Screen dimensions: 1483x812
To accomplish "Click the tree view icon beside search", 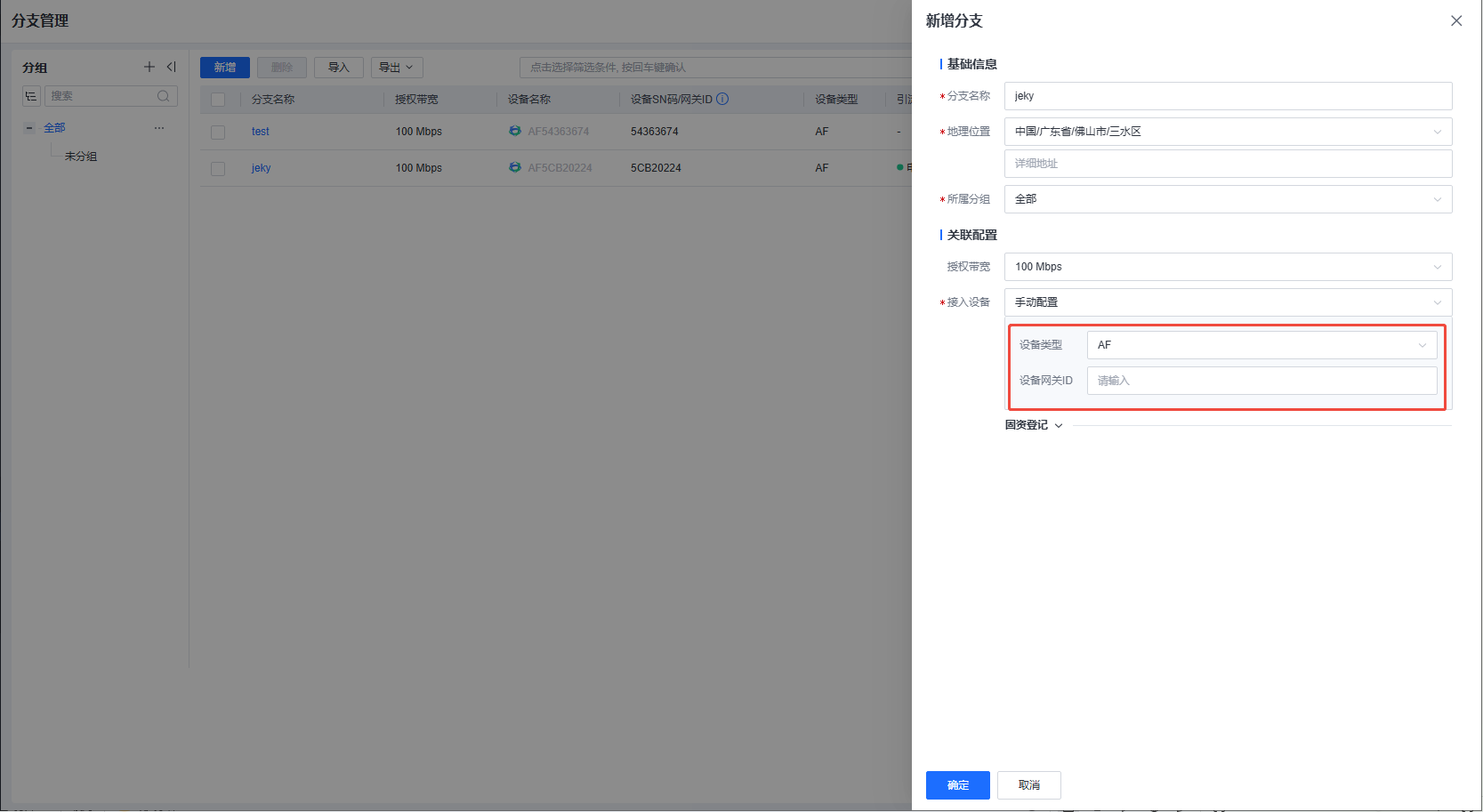I will coord(31,96).
